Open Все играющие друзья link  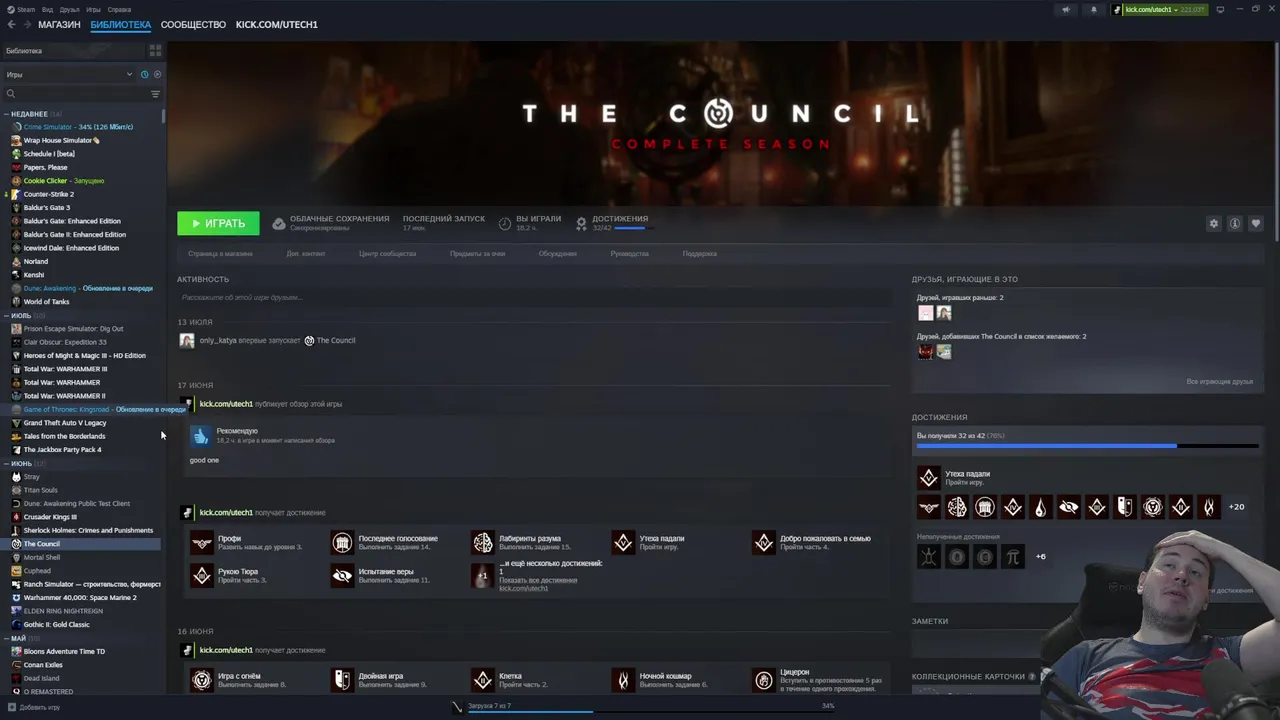tap(1219, 381)
